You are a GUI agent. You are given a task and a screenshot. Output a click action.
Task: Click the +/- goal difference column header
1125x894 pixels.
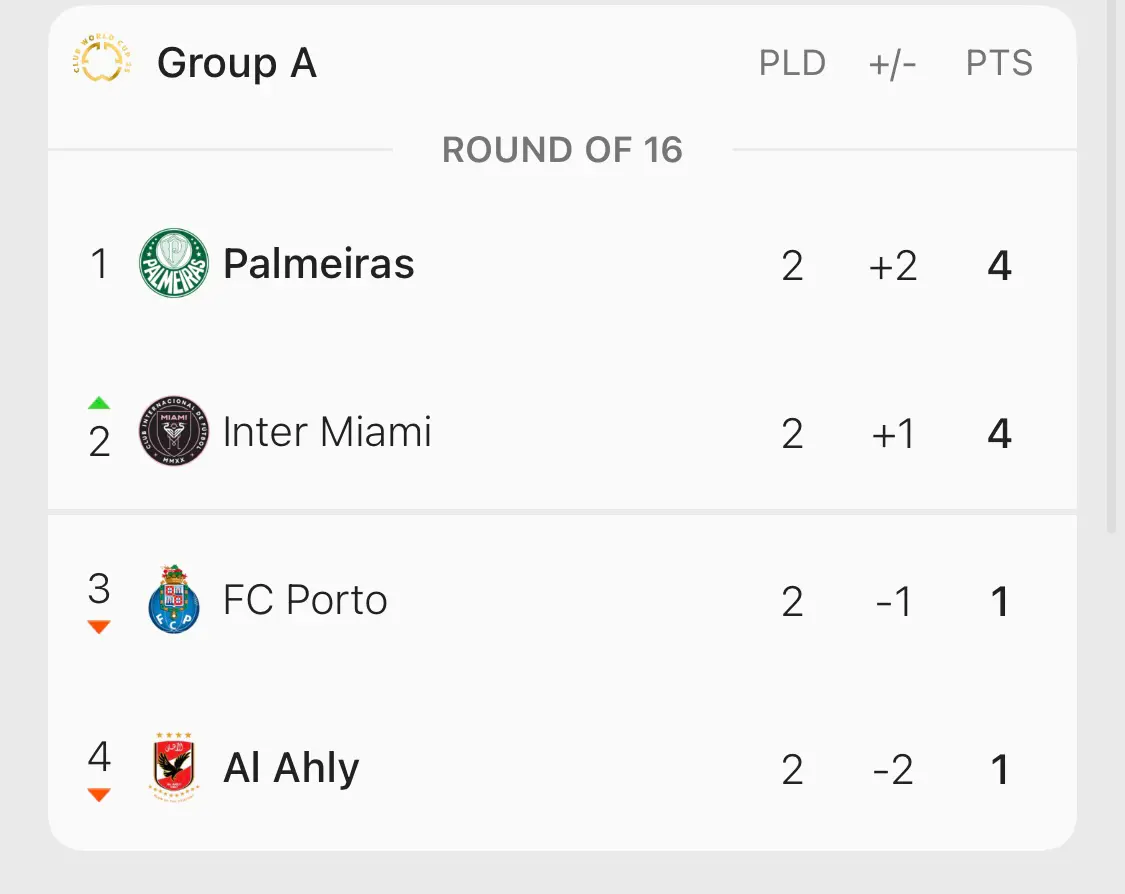[x=893, y=65]
